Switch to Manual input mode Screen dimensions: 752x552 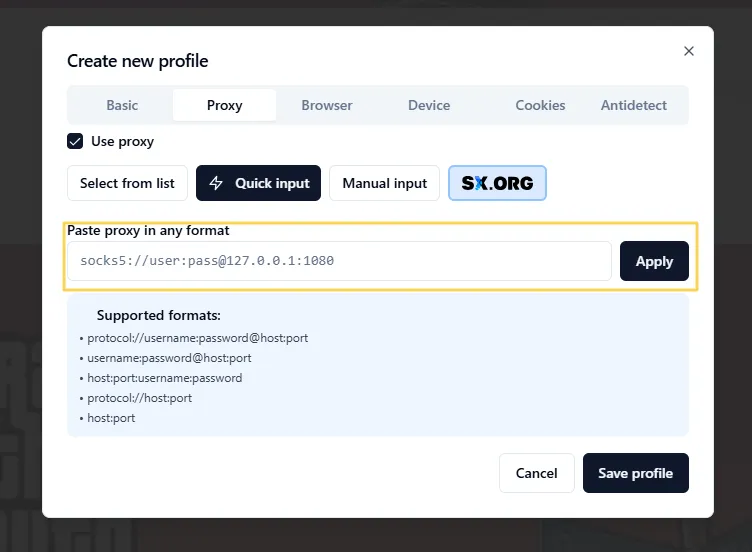click(x=385, y=183)
